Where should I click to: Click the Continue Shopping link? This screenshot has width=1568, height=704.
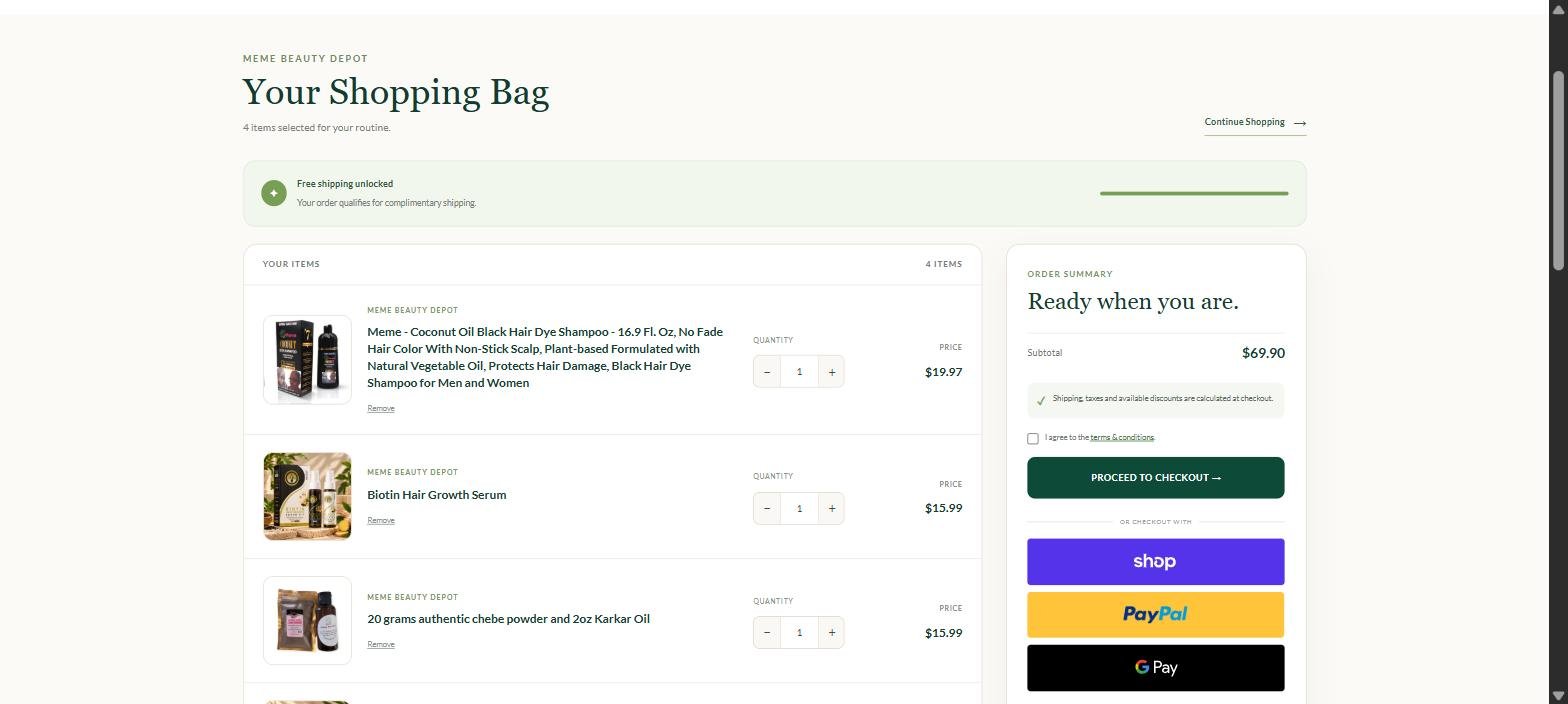click(x=1255, y=122)
